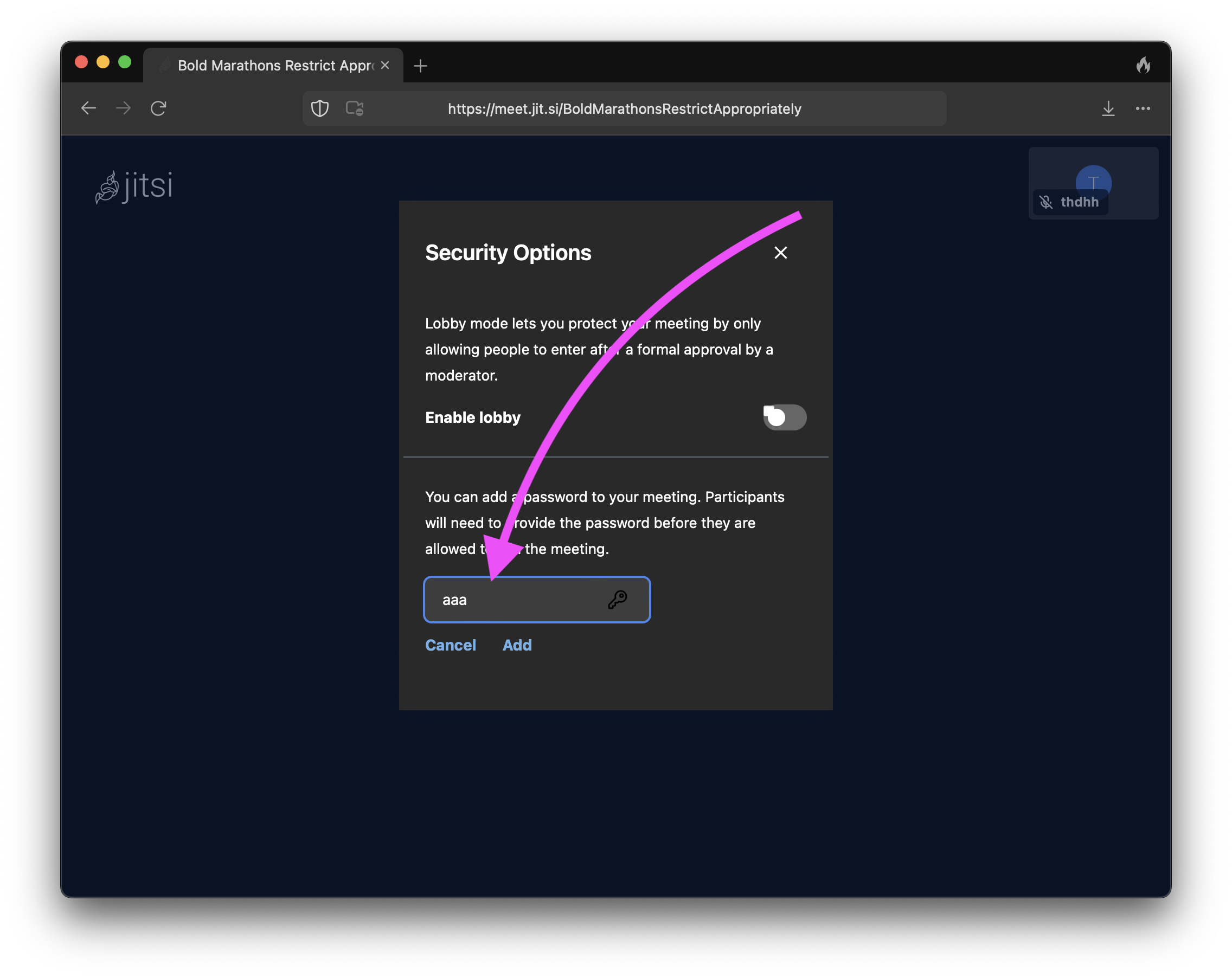The width and height of the screenshot is (1232, 978).
Task: Click the key icon in the password field
Action: pyautogui.click(x=618, y=599)
